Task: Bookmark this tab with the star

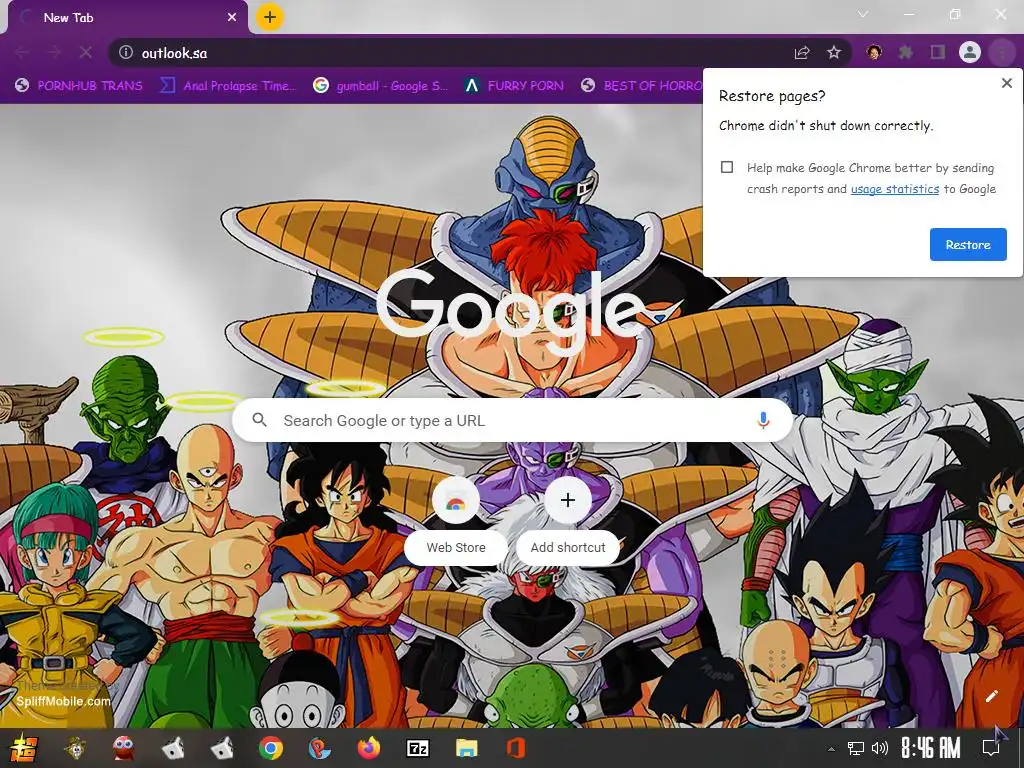Action: pyautogui.click(x=834, y=52)
